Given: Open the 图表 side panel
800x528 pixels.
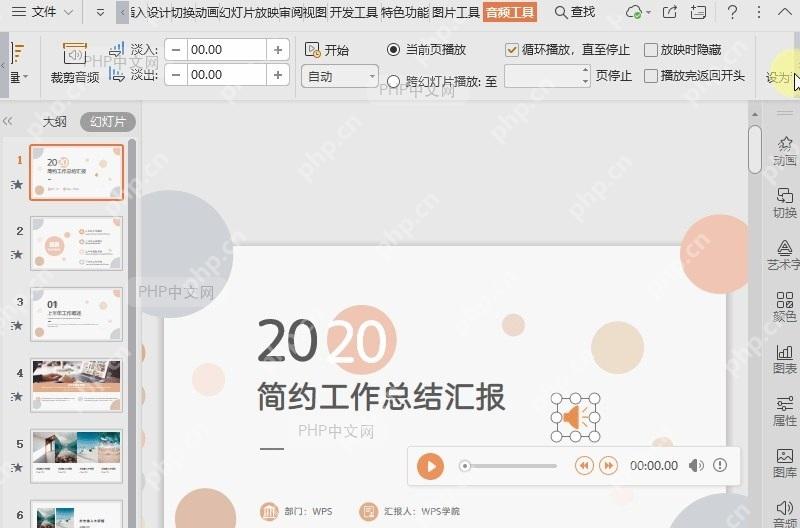Looking at the screenshot, I should coord(784,359).
